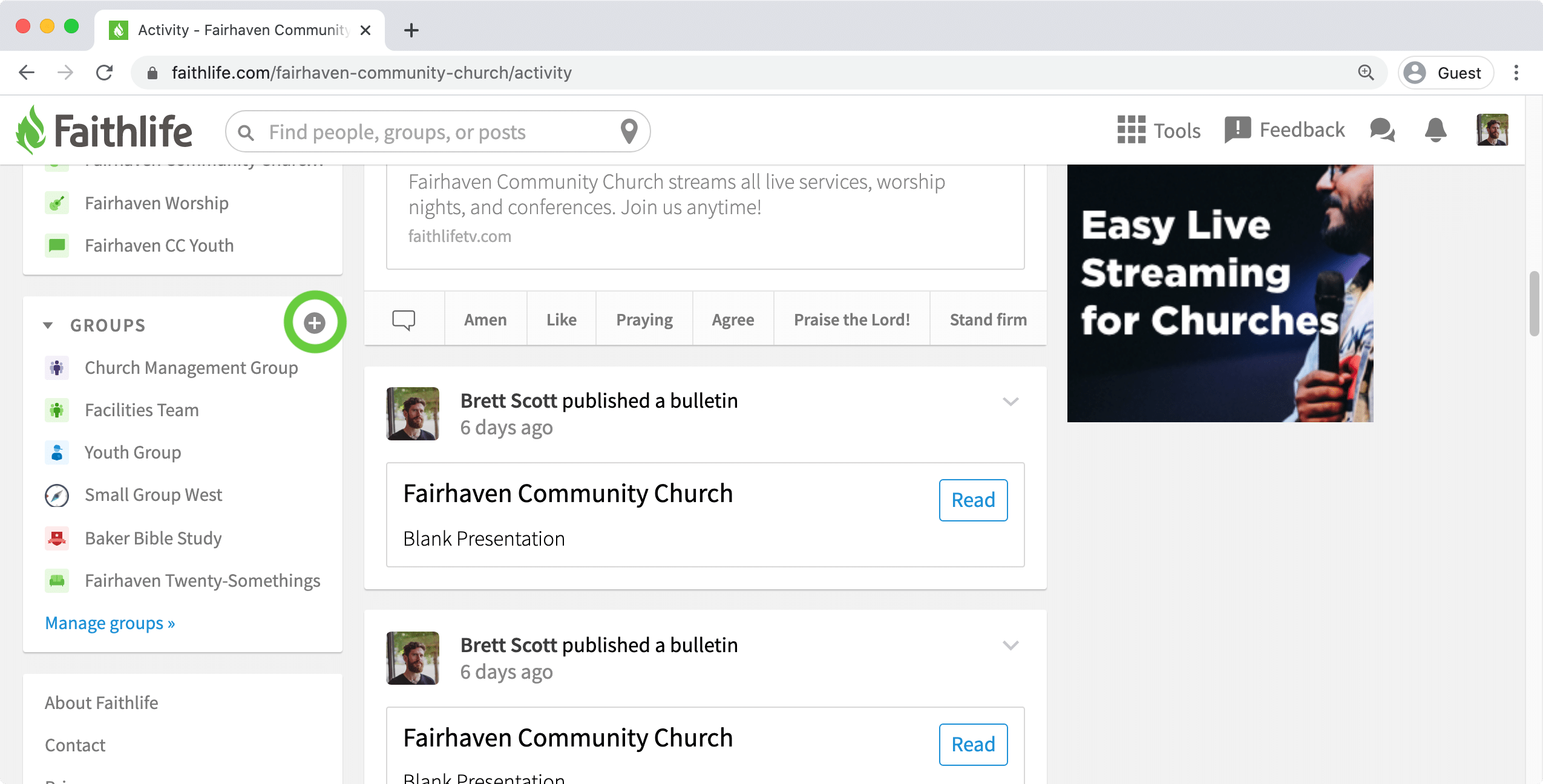
Task: Open the Guest profile button
Action: [x=1446, y=73]
